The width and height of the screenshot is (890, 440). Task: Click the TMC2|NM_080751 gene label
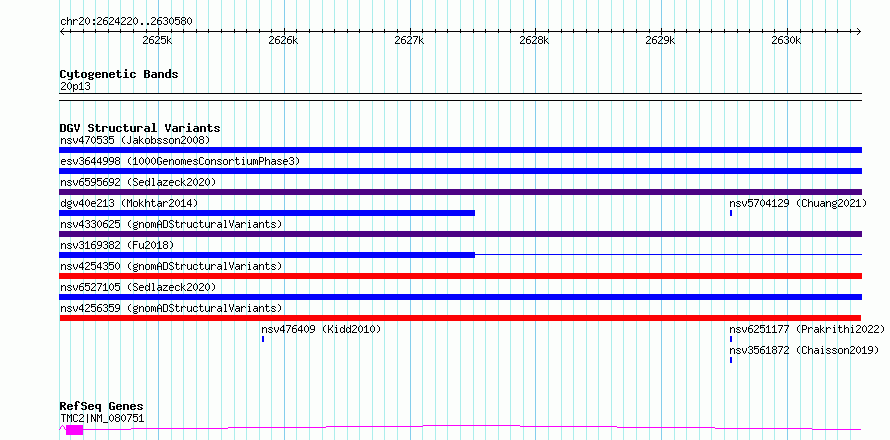point(102,419)
